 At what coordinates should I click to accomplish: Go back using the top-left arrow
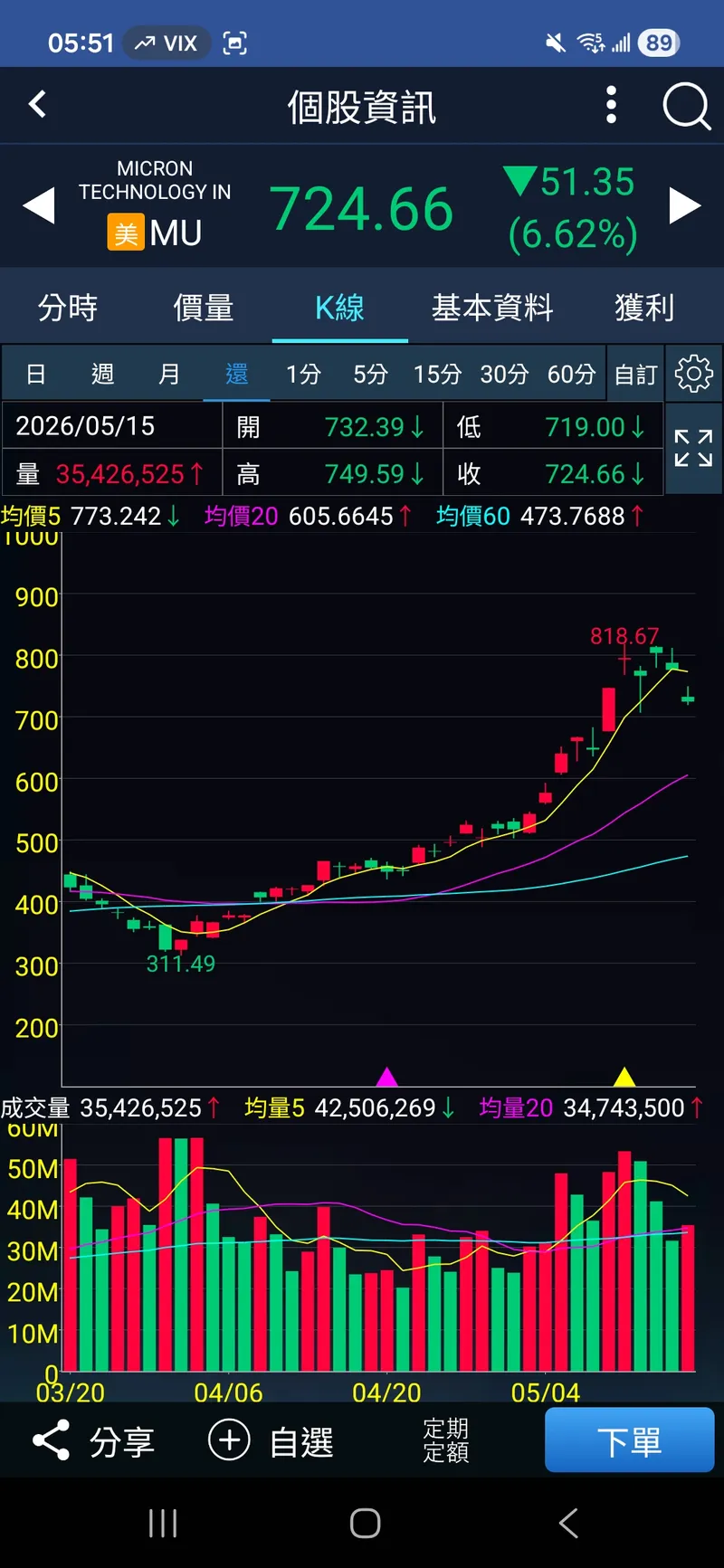[37, 105]
